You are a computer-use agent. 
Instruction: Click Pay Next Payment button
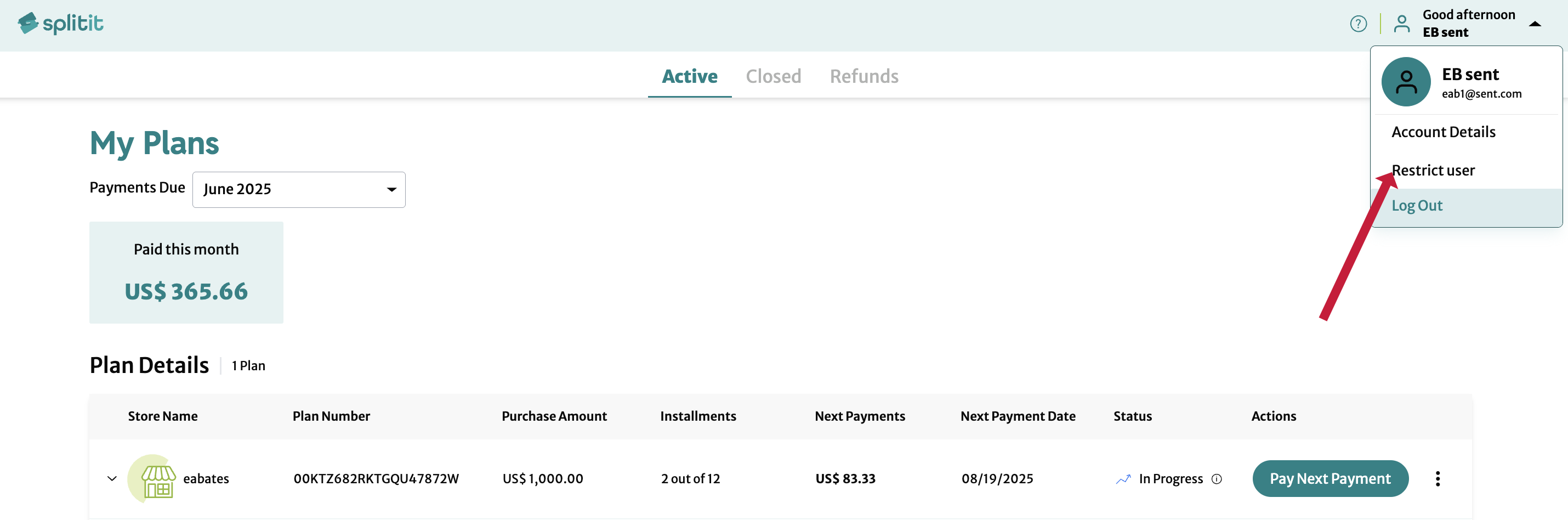(x=1330, y=479)
